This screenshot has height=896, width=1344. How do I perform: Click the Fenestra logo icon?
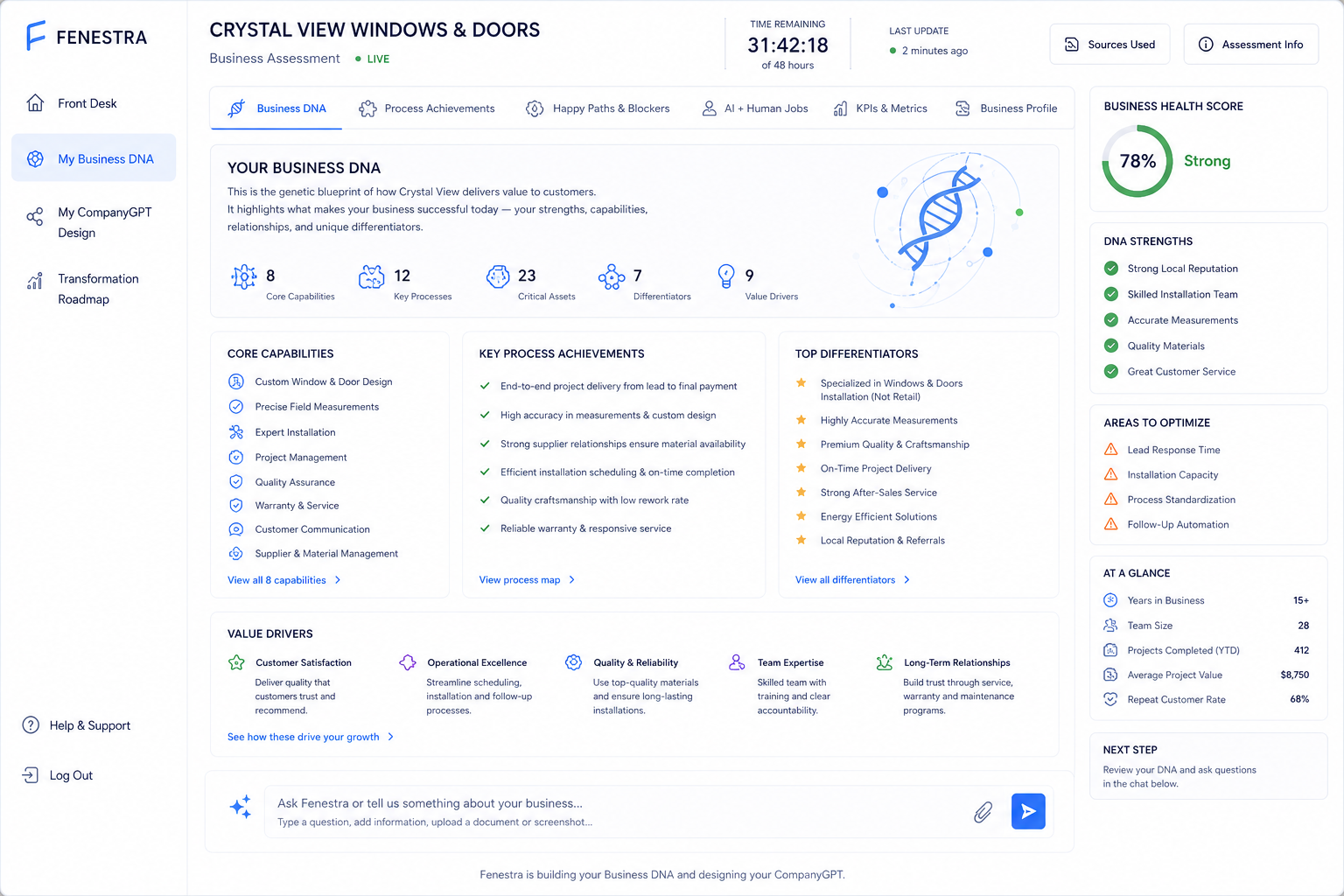click(x=35, y=36)
